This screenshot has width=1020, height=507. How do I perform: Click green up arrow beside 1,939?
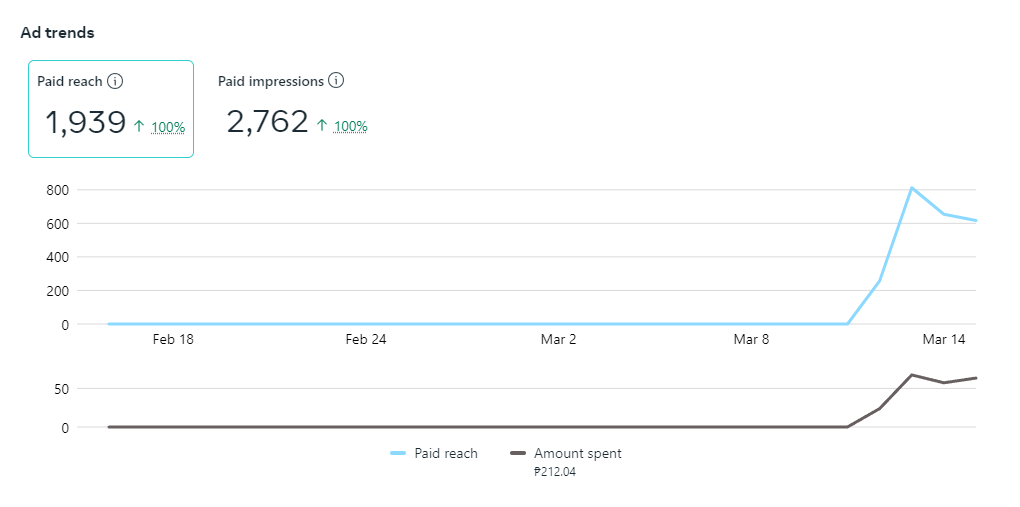(x=139, y=127)
